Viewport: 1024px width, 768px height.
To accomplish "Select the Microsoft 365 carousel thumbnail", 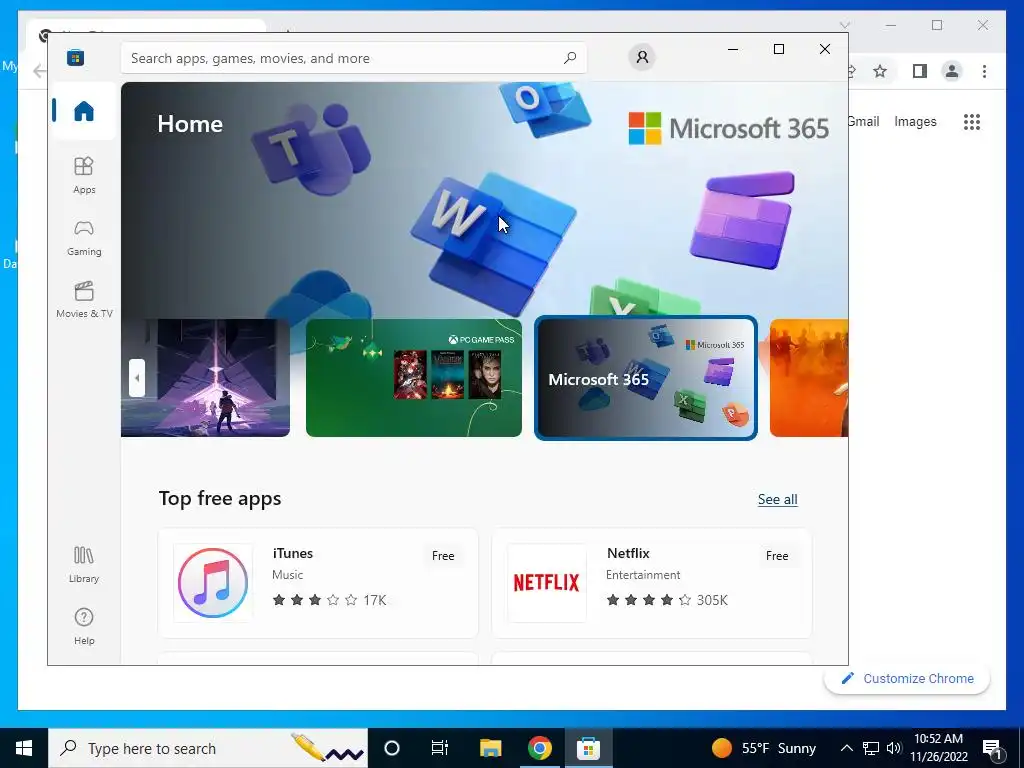I will pyautogui.click(x=646, y=377).
